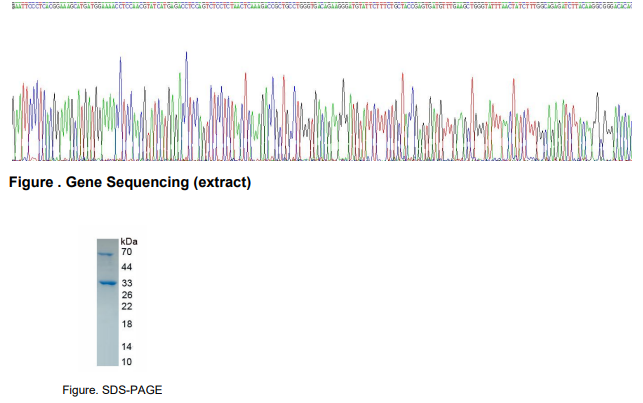Select the 22 marker label
Screen dimensions: 643x403
(127, 306)
